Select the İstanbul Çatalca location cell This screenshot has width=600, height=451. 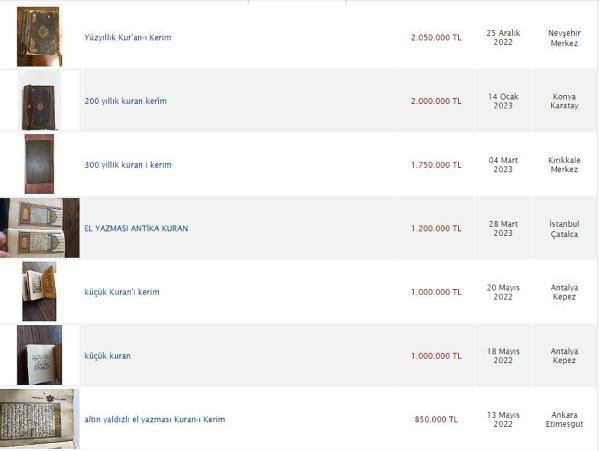click(564, 228)
